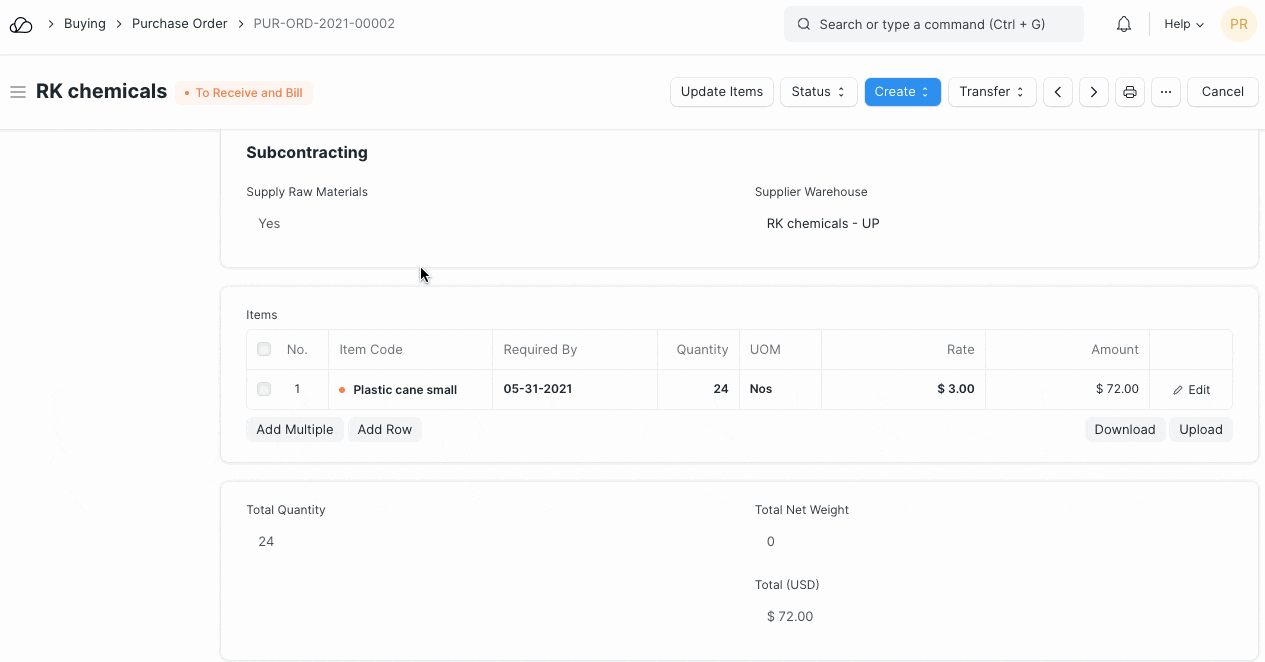Open the Help menu
Image resolution: width=1265 pixels, height=662 pixels.
point(1184,24)
